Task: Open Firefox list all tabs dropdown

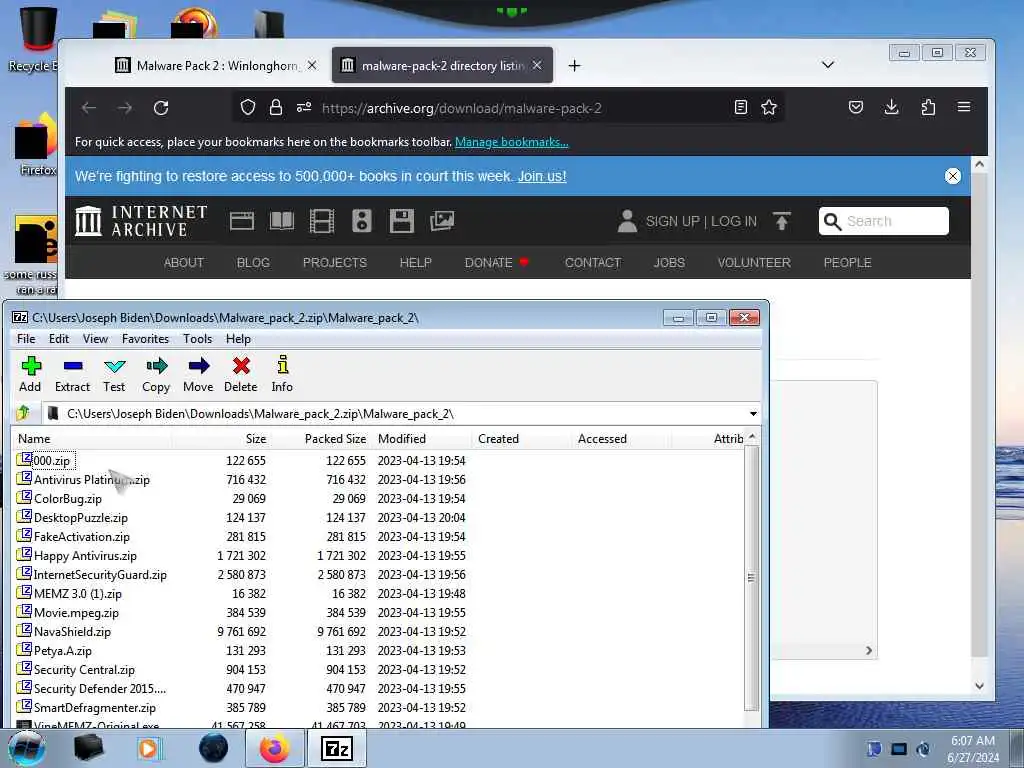Action: tap(827, 65)
